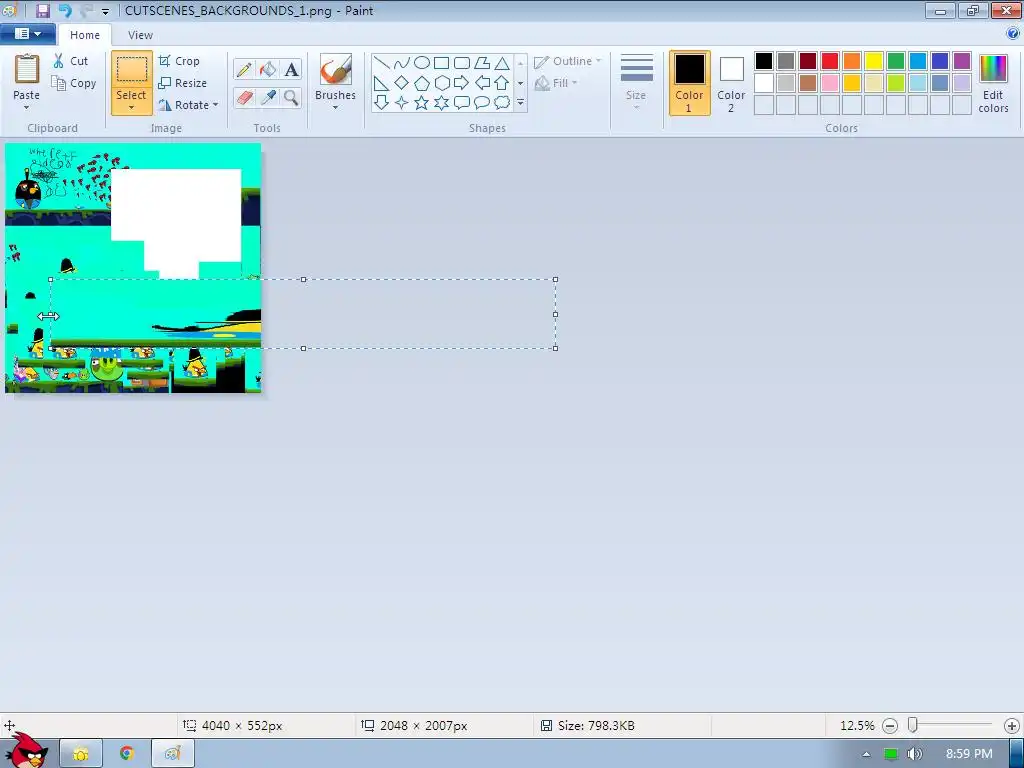
Task: Toggle Color 1 as active color
Action: [690, 83]
